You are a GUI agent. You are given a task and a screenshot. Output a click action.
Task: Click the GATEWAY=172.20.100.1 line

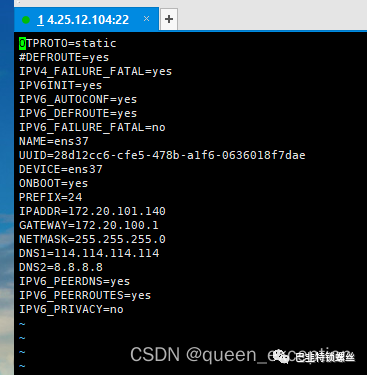click(x=89, y=225)
